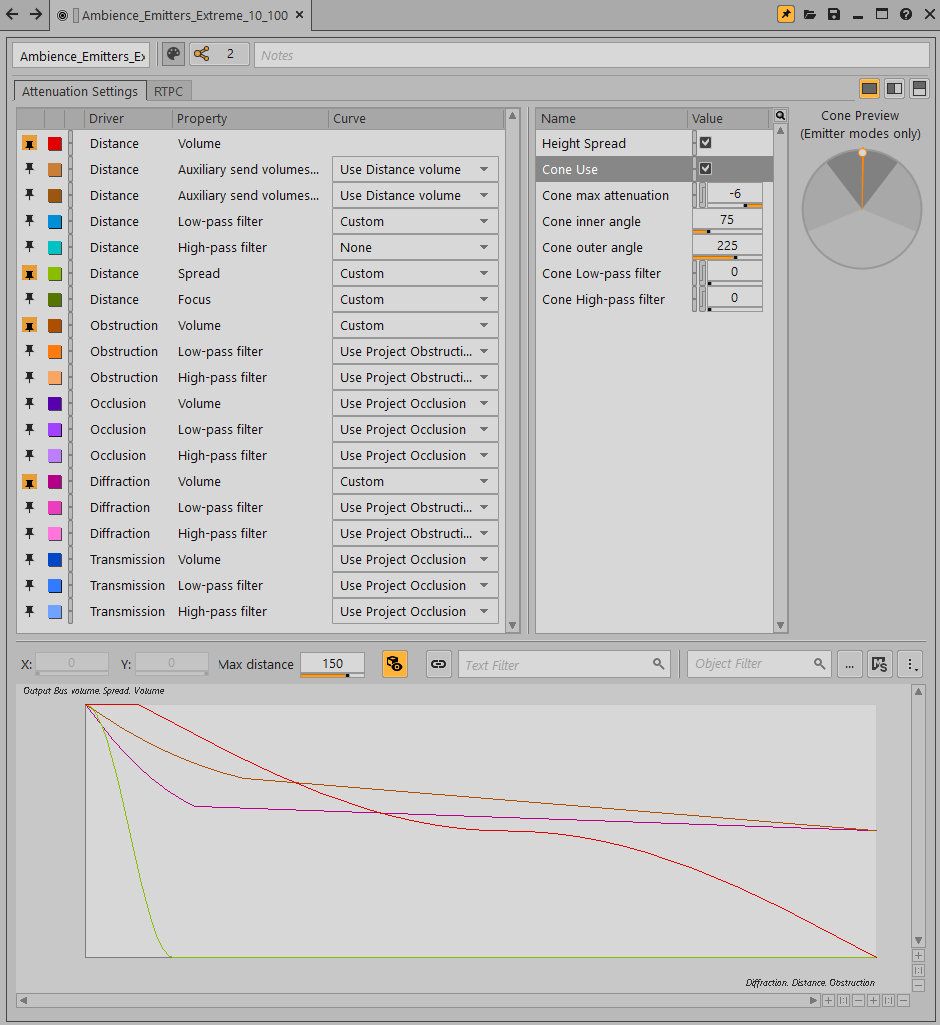Click the ellipsis button beside Object Filter
This screenshot has width=940, height=1025.
coord(849,664)
